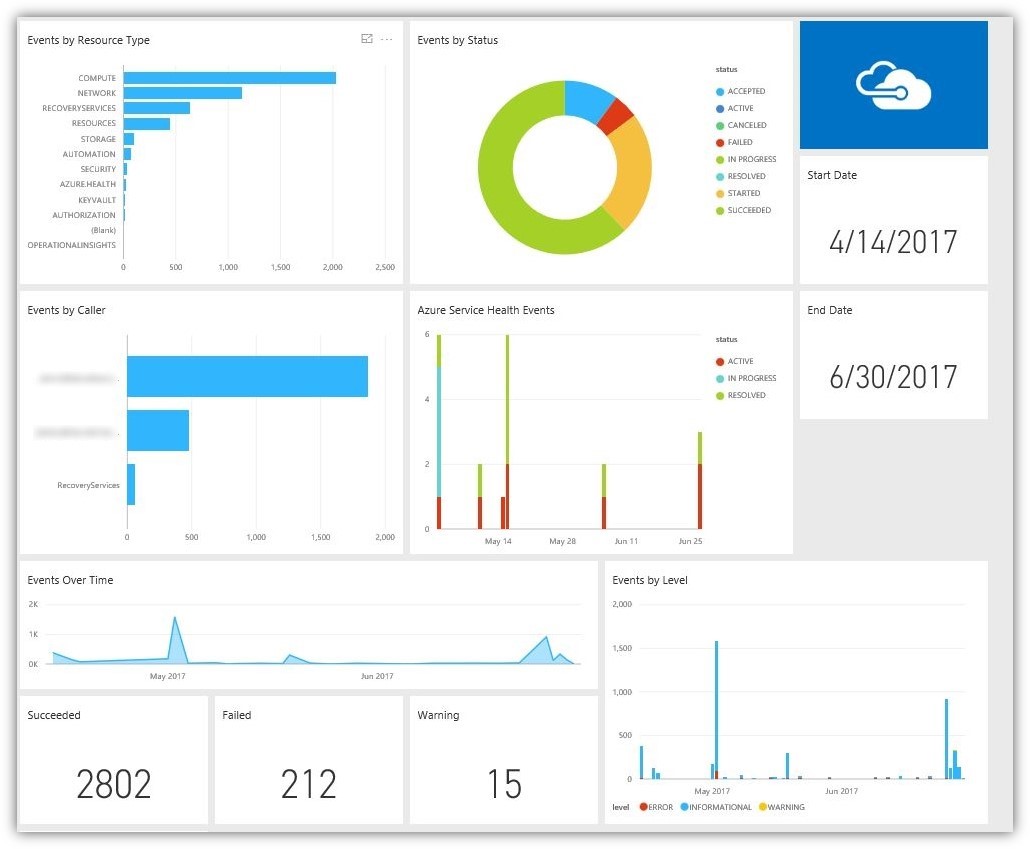This screenshot has width=1030, height=849.
Task: Click the RecoveryServices bar in Events by Caller
Action: (131, 484)
